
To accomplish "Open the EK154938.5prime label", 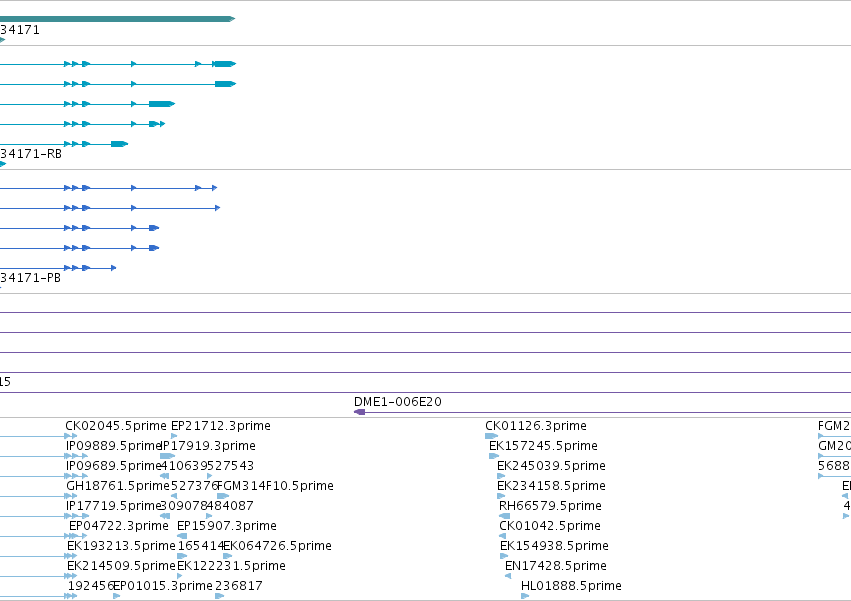I will (x=554, y=546).
